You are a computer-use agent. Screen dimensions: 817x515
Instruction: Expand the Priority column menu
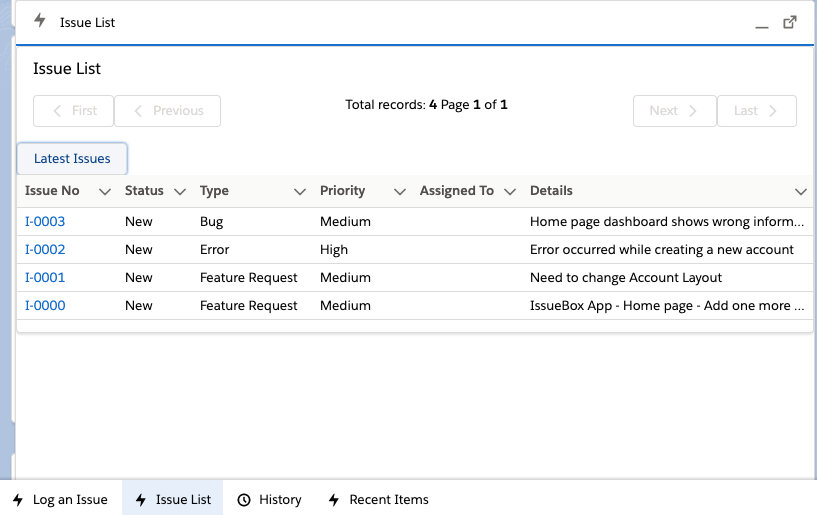400,191
